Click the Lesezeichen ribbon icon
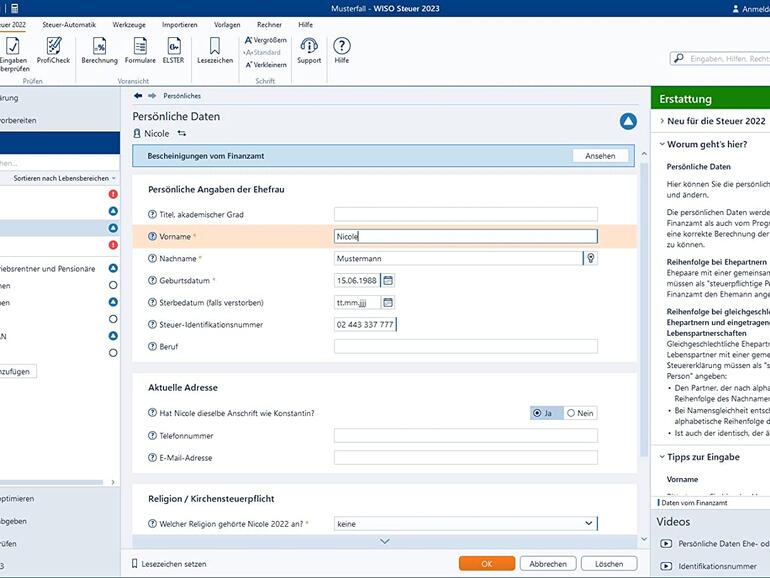This screenshot has height=578, width=770. click(215, 46)
